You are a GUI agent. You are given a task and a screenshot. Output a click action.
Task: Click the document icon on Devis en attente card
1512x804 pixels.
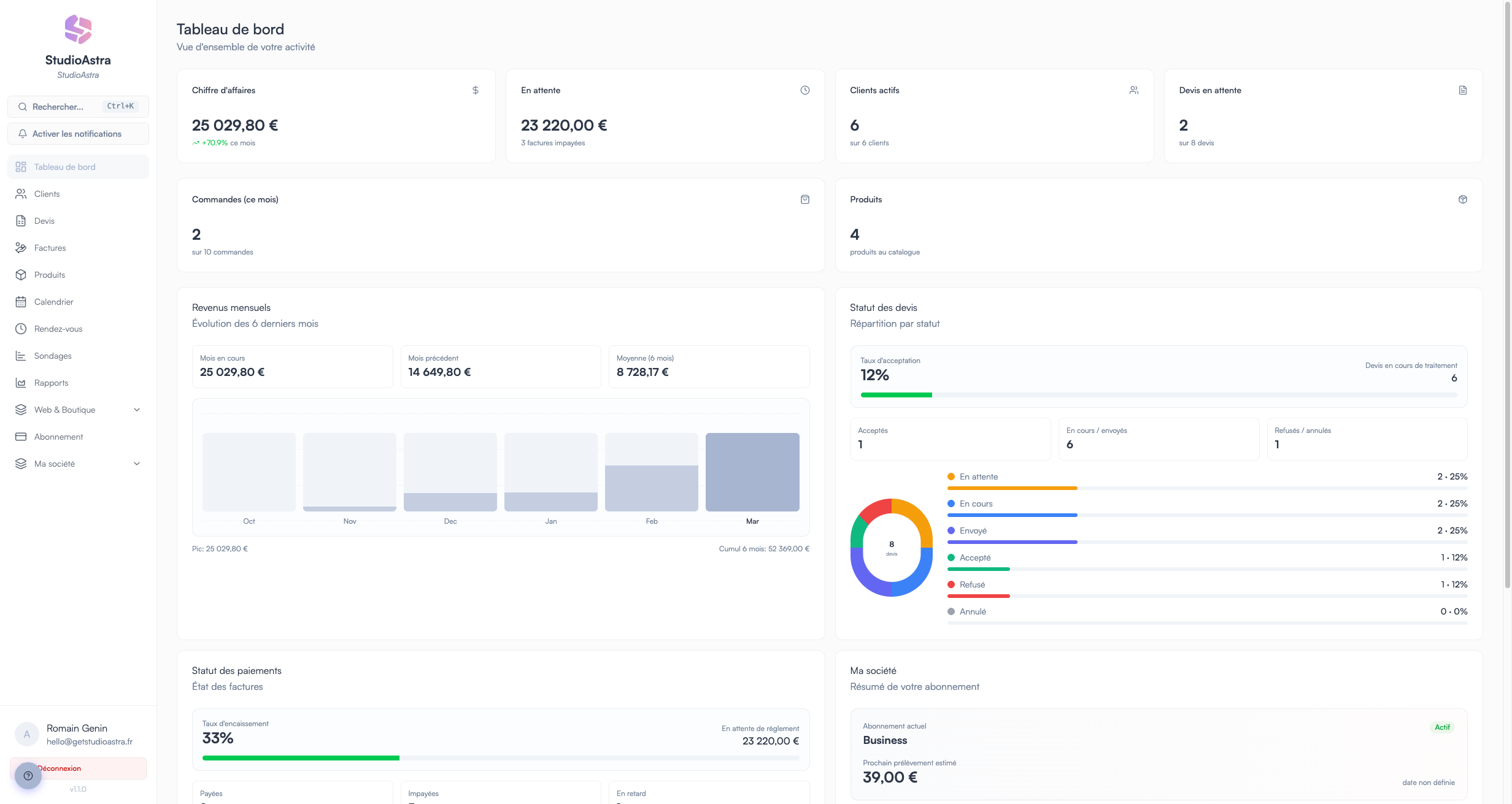pos(1462,90)
